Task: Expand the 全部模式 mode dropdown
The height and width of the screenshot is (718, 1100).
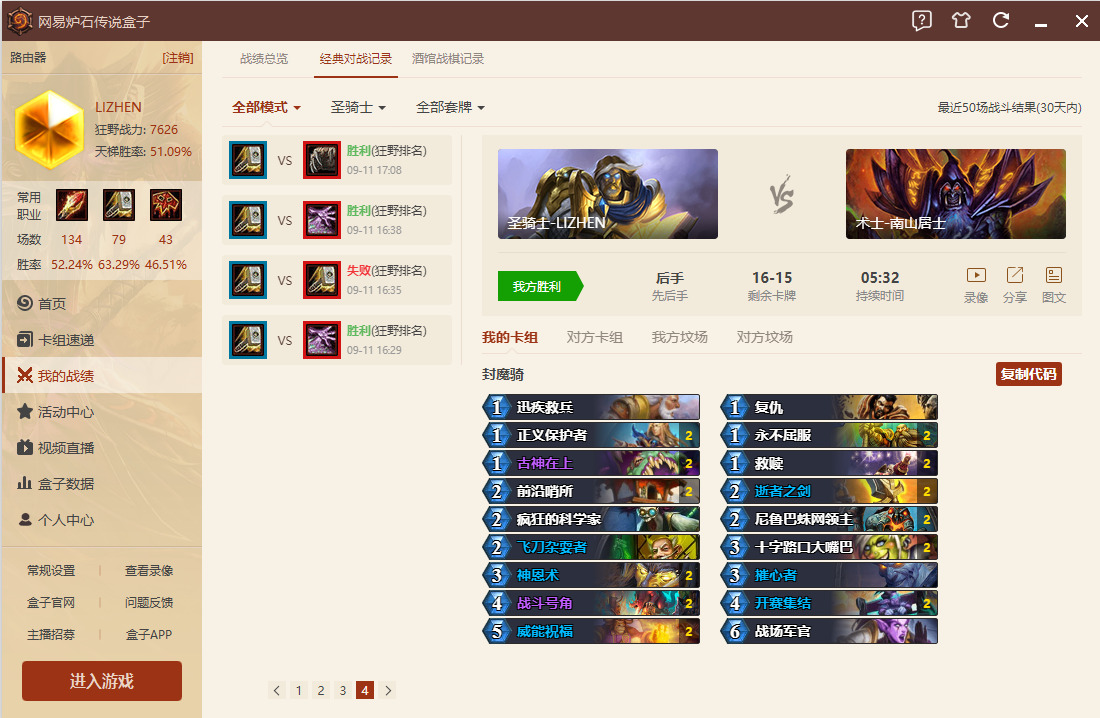Action: [x=266, y=107]
